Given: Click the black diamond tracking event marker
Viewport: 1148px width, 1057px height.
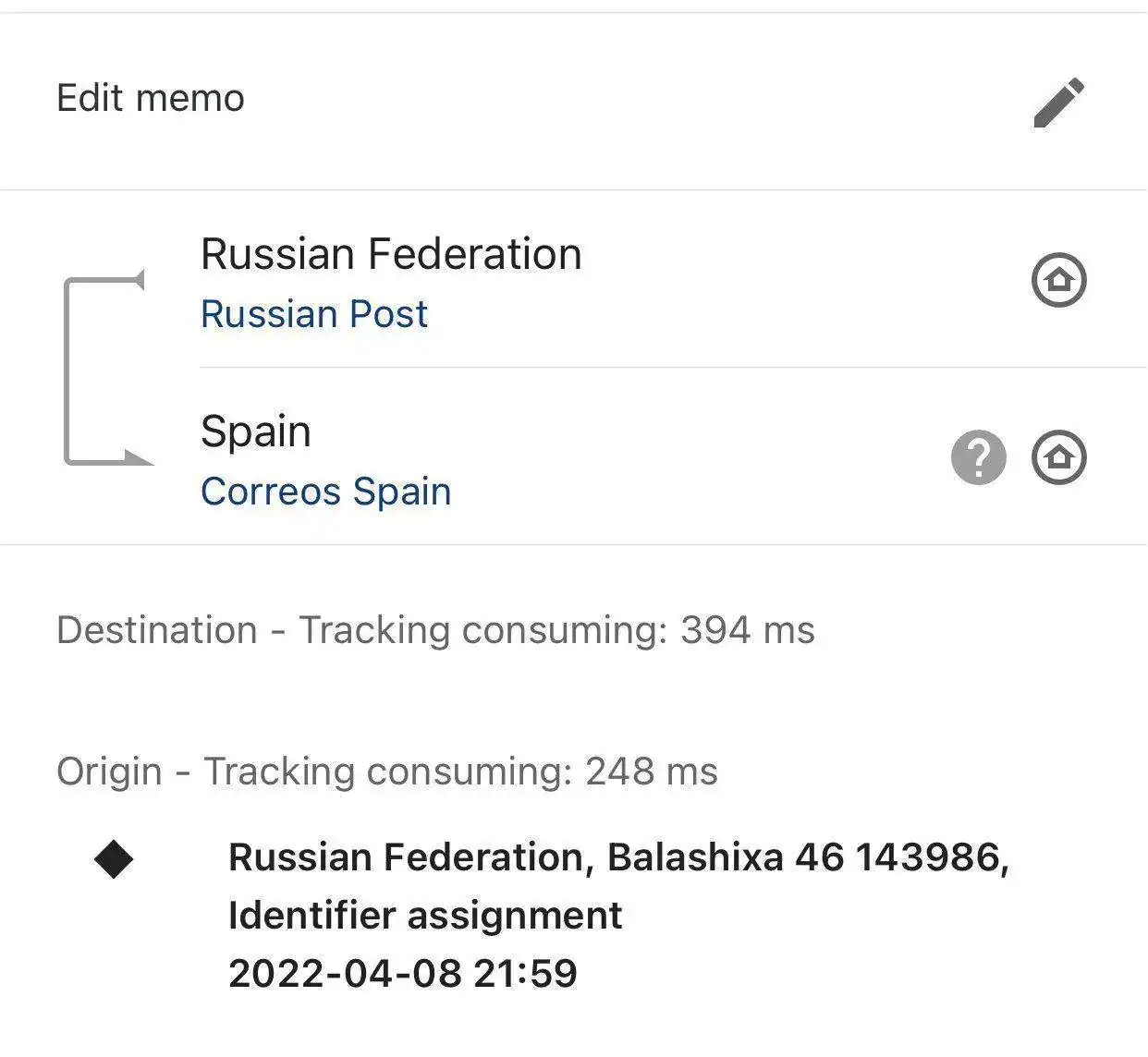Looking at the screenshot, I should click(114, 859).
